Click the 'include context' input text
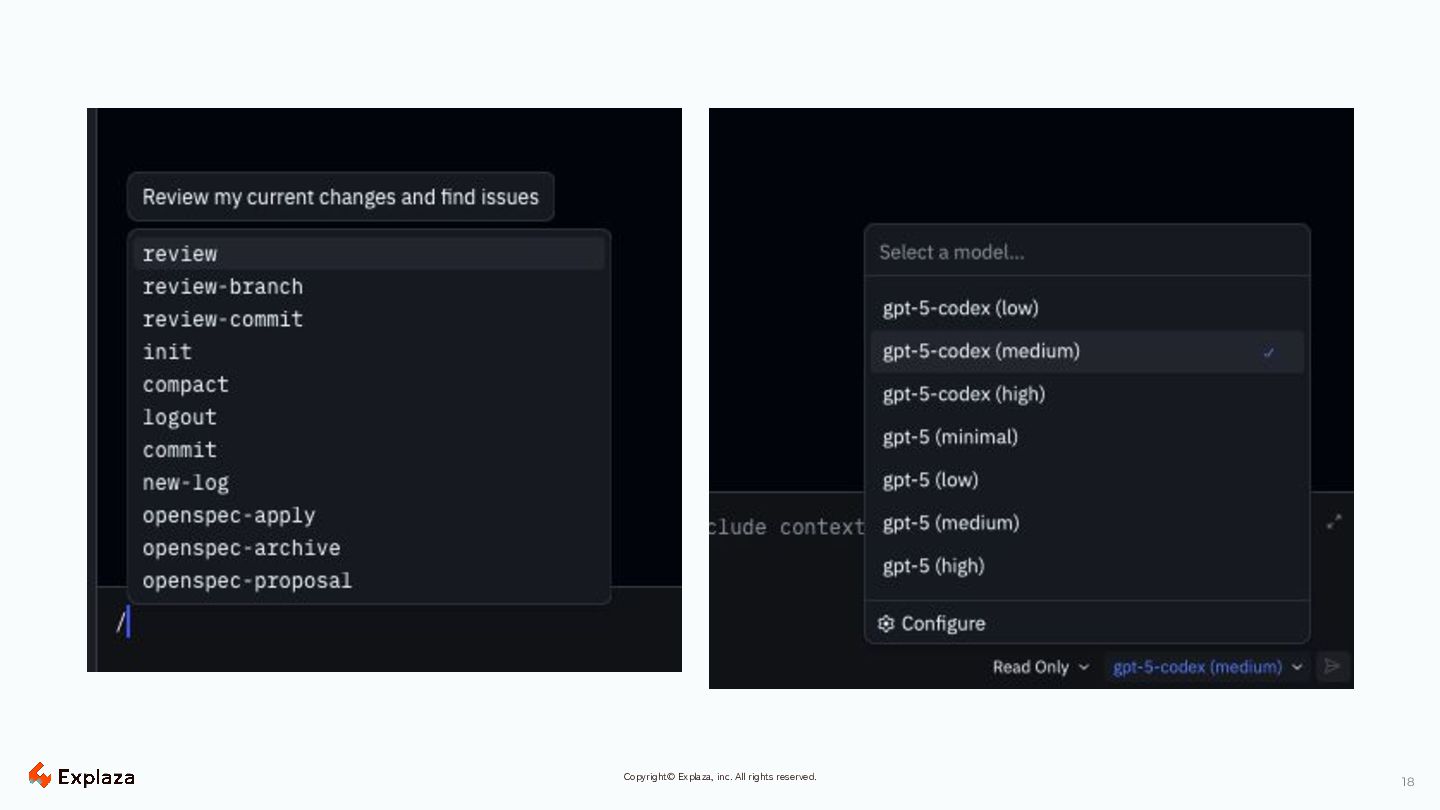Image resolution: width=1440 pixels, height=810 pixels. pos(786,527)
